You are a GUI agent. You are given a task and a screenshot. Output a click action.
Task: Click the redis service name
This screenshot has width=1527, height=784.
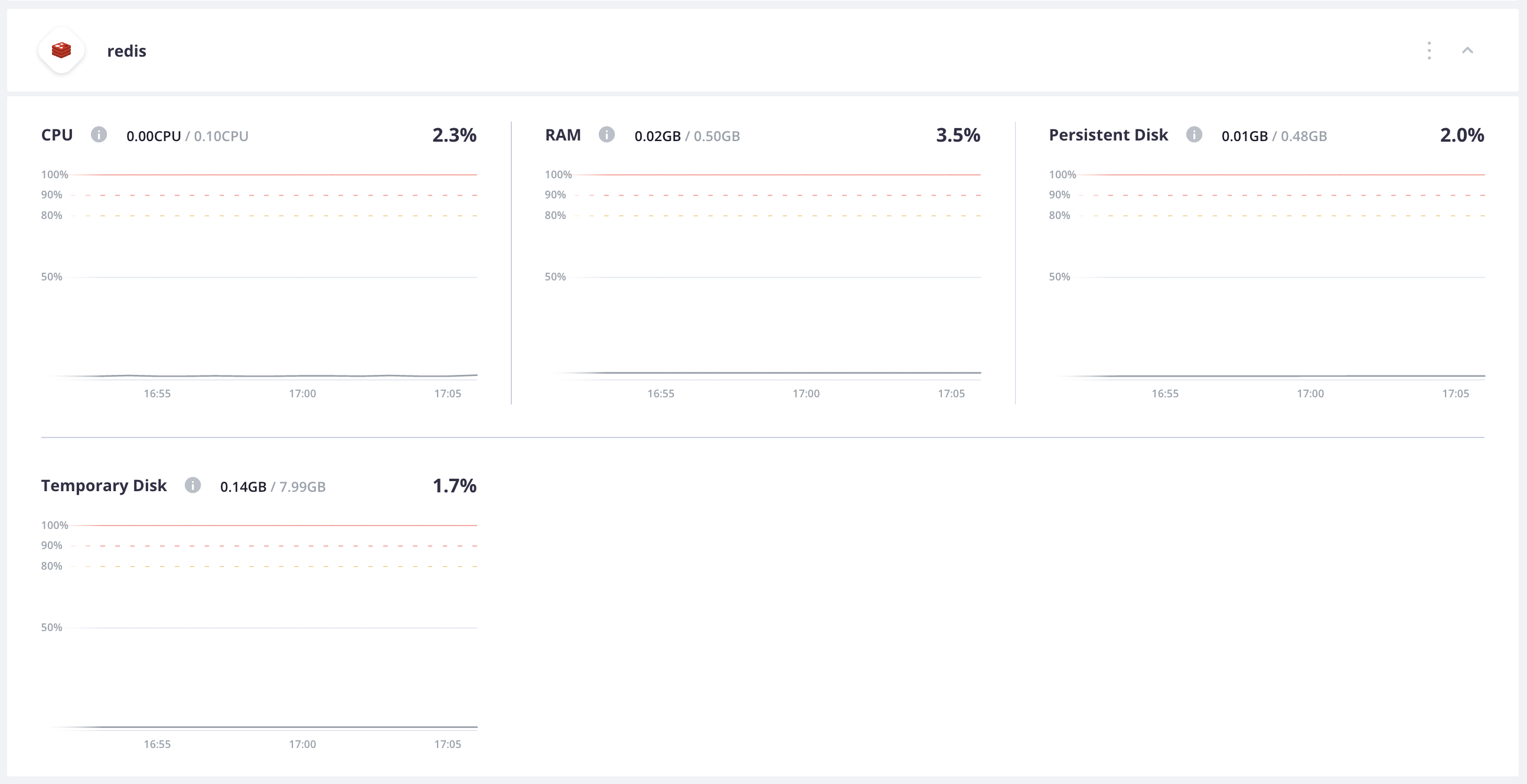click(126, 50)
